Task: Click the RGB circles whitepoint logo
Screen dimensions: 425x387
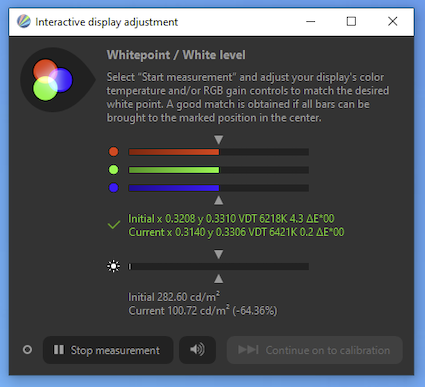Action: (x=53, y=80)
